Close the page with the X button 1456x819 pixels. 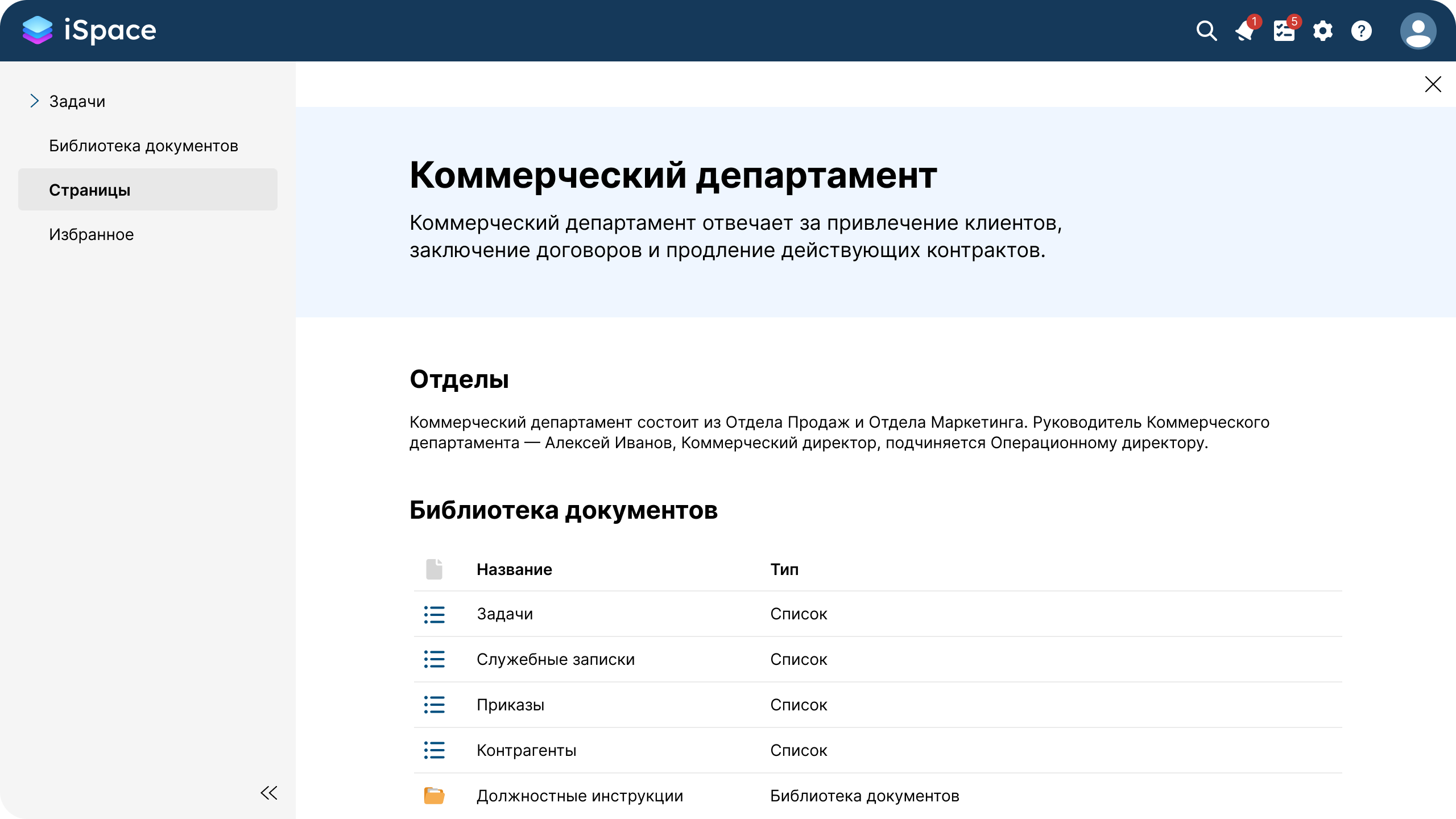[x=1434, y=84]
